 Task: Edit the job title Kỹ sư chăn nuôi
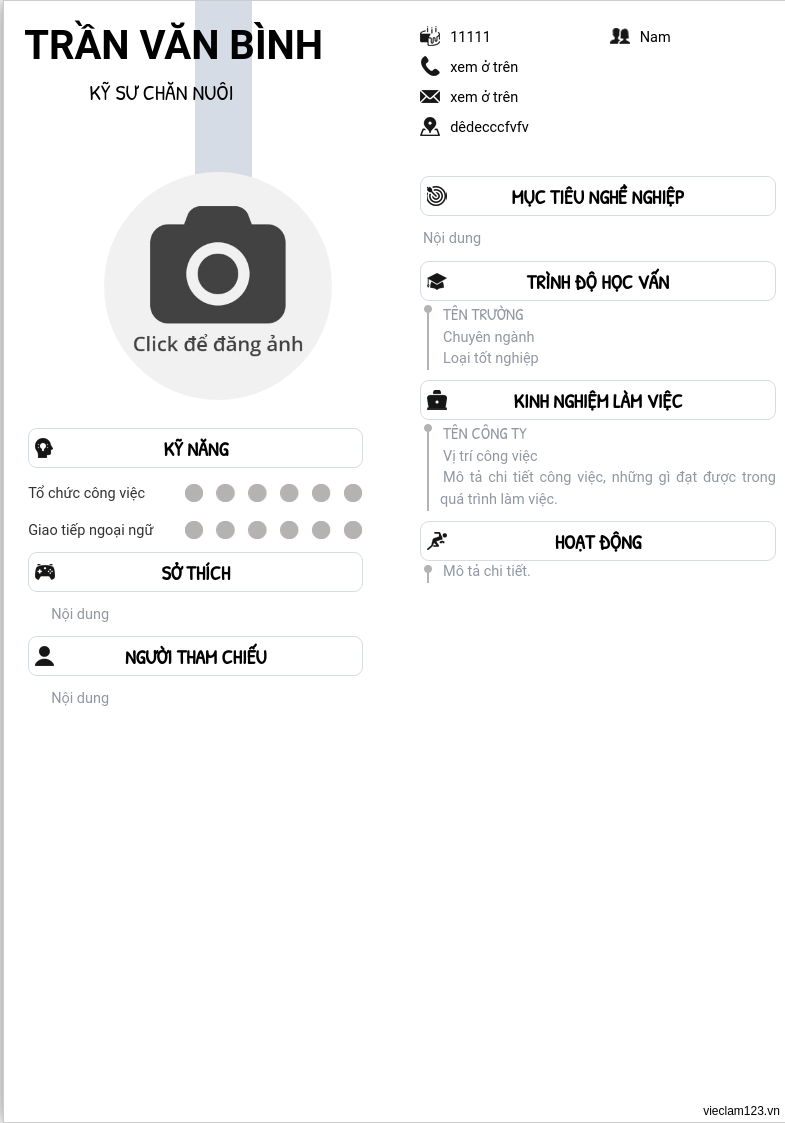pyautogui.click(x=161, y=93)
